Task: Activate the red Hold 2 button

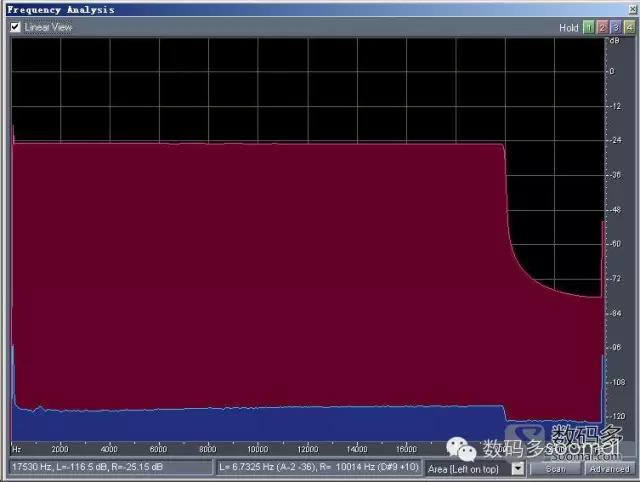Action: [x=602, y=28]
